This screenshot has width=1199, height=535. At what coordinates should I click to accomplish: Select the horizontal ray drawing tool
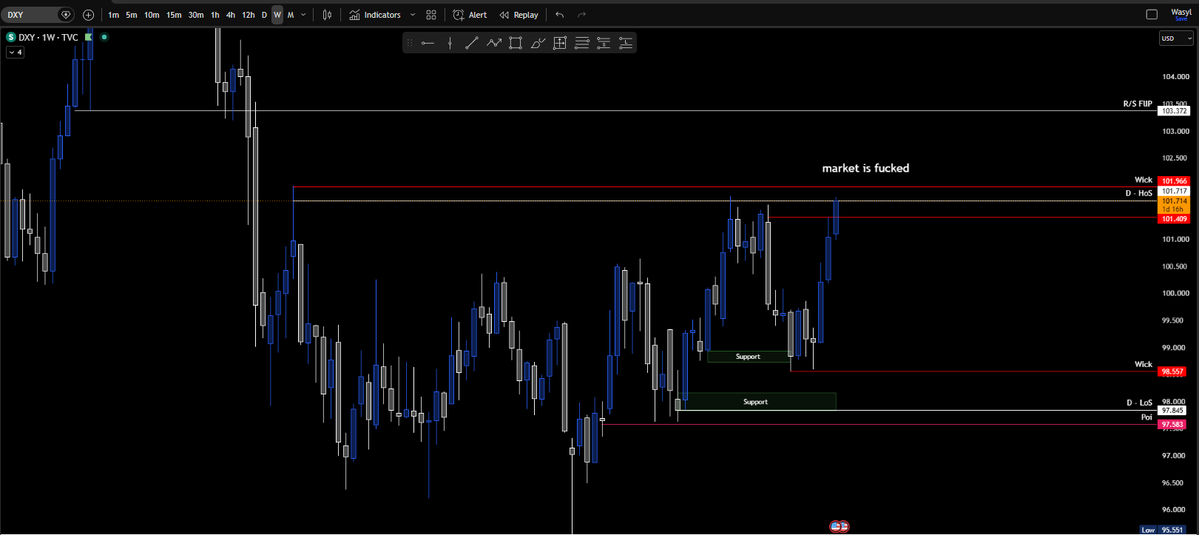[428, 43]
